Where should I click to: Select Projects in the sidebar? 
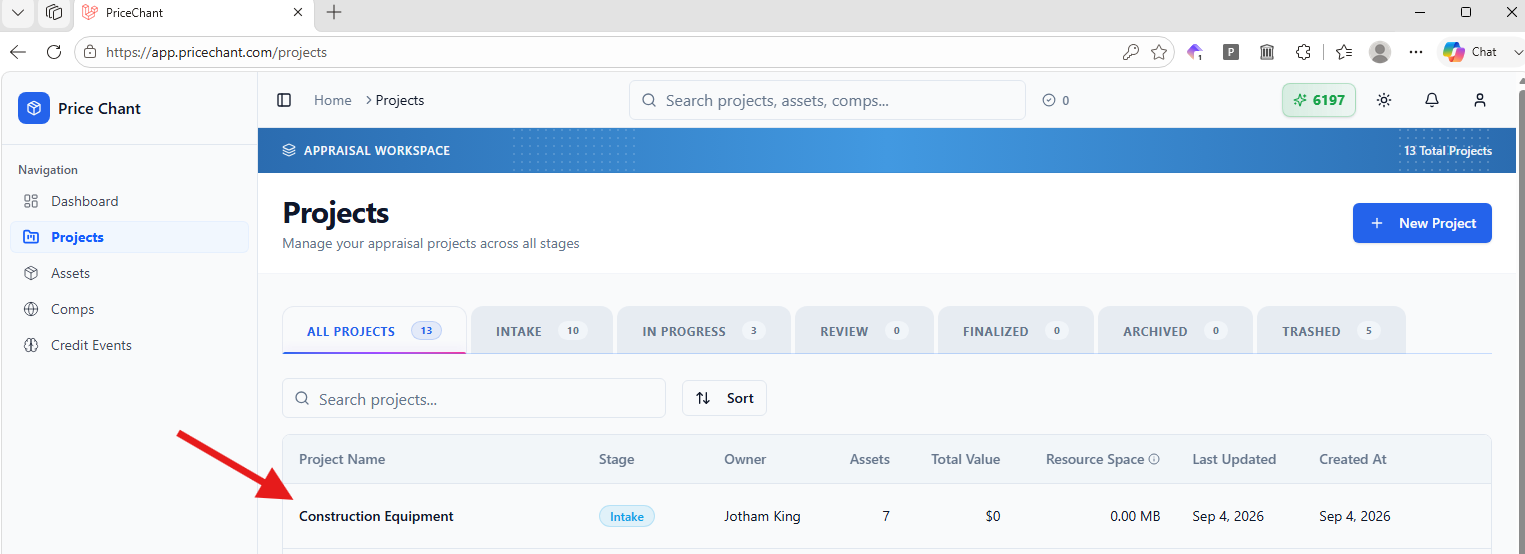tap(130, 237)
